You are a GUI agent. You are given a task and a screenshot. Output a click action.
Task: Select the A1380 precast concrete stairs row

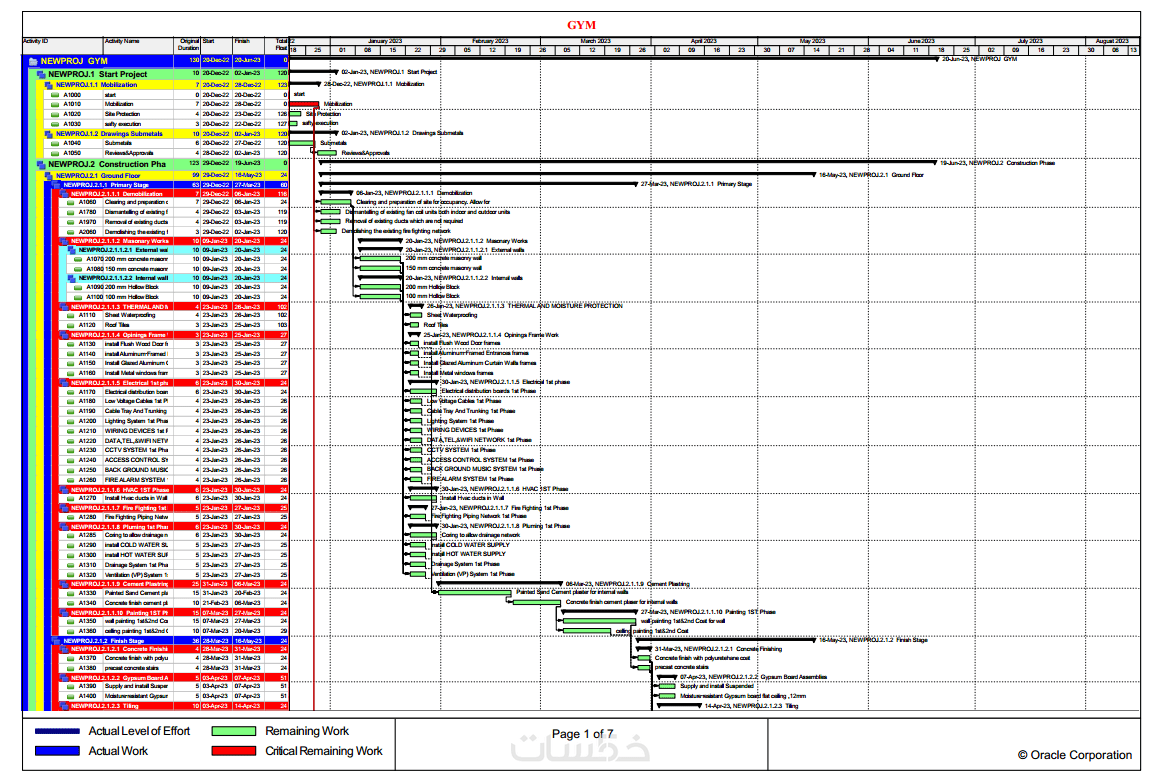[173, 668]
